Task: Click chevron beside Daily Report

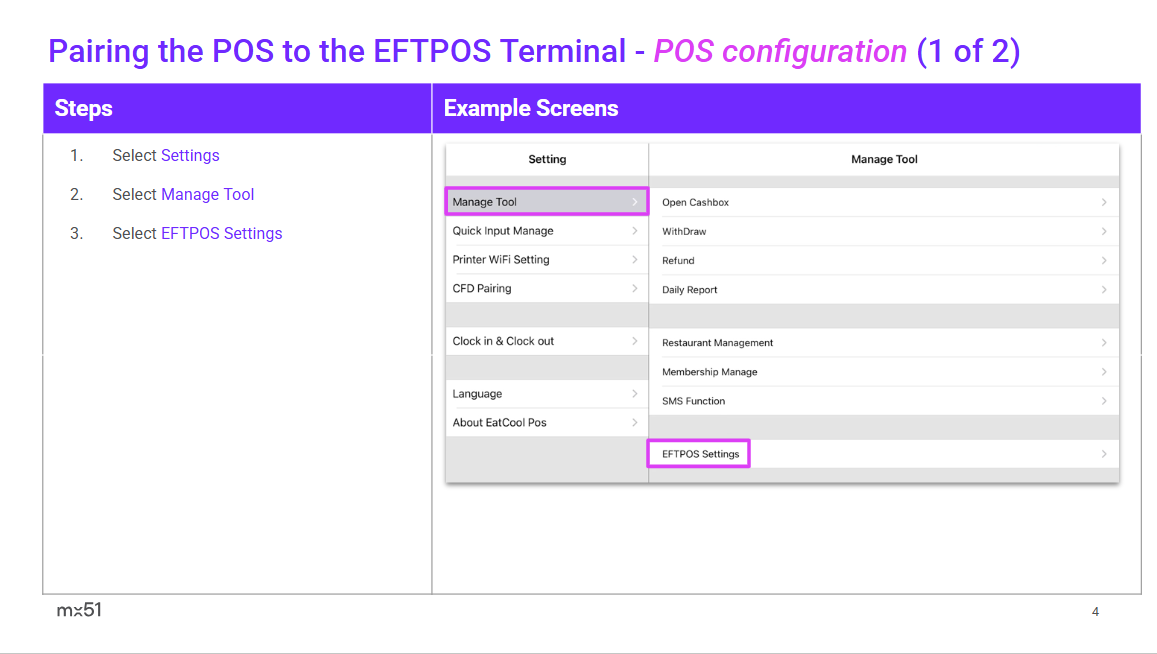Action: point(1104,290)
